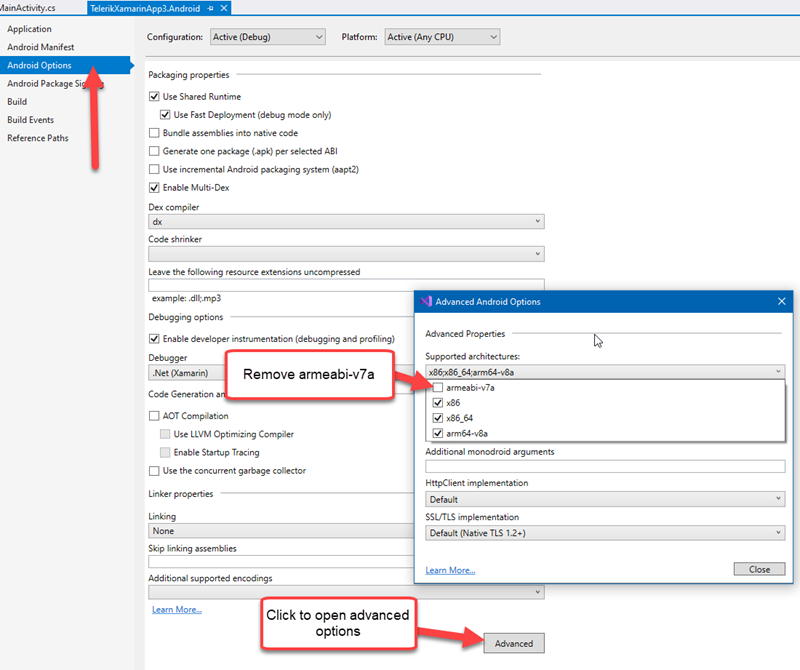Close the Advanced Android Options dialog with X
The image size is (800, 670).
point(781,302)
